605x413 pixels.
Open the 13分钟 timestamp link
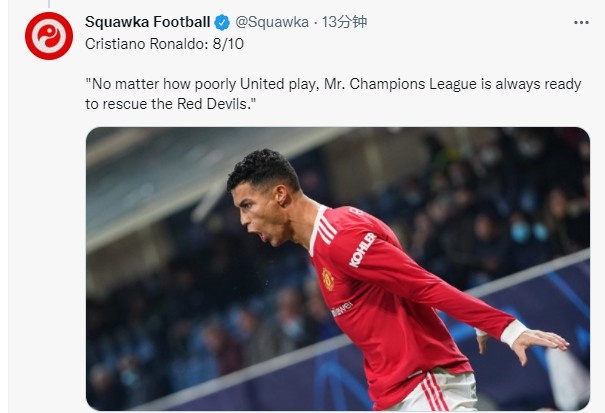click(344, 22)
